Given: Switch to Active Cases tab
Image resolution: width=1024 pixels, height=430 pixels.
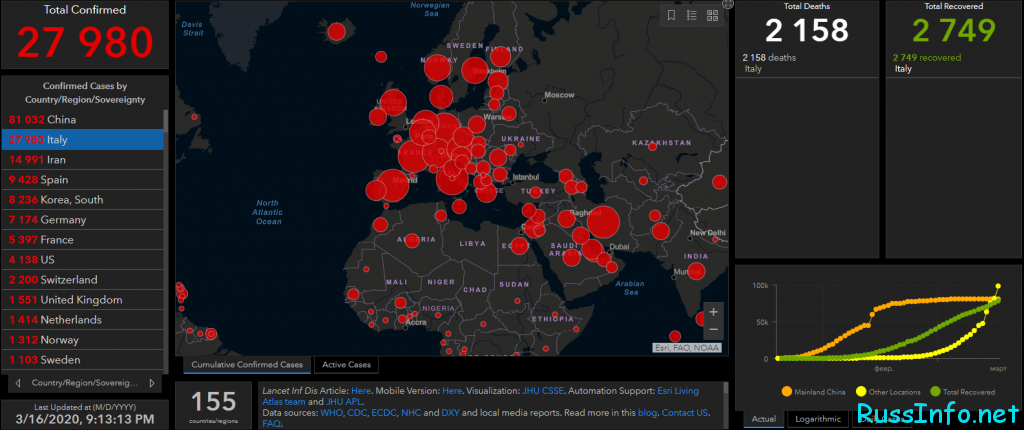Looking at the screenshot, I should point(346,365).
